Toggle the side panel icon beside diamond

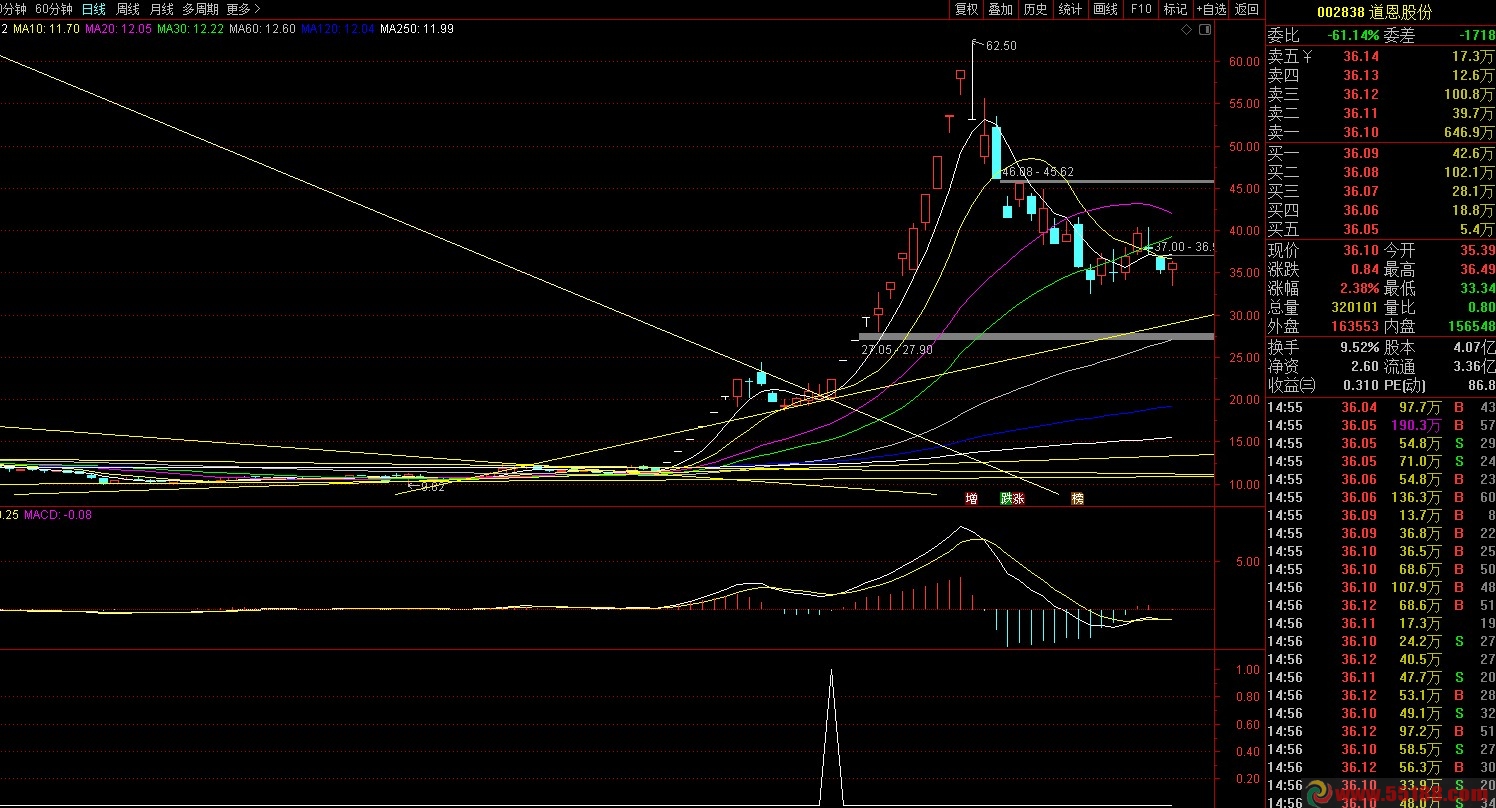tap(1206, 30)
